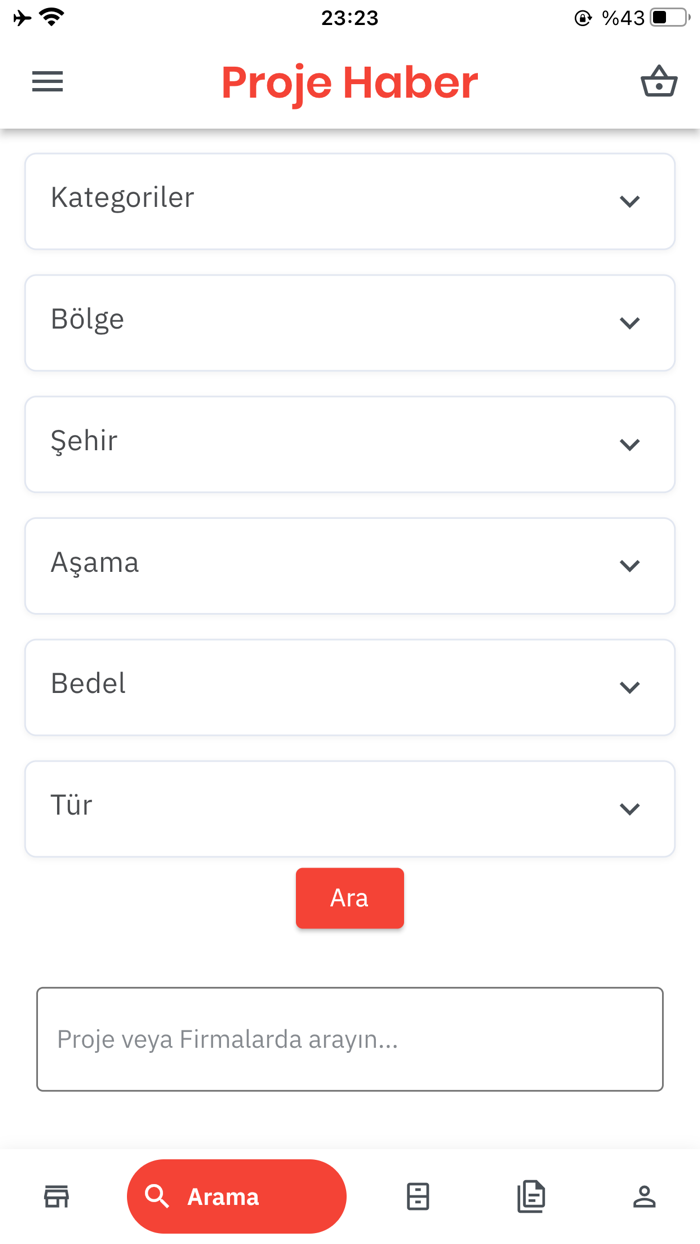
Task: Expand the Tür filter
Action: [x=349, y=808]
